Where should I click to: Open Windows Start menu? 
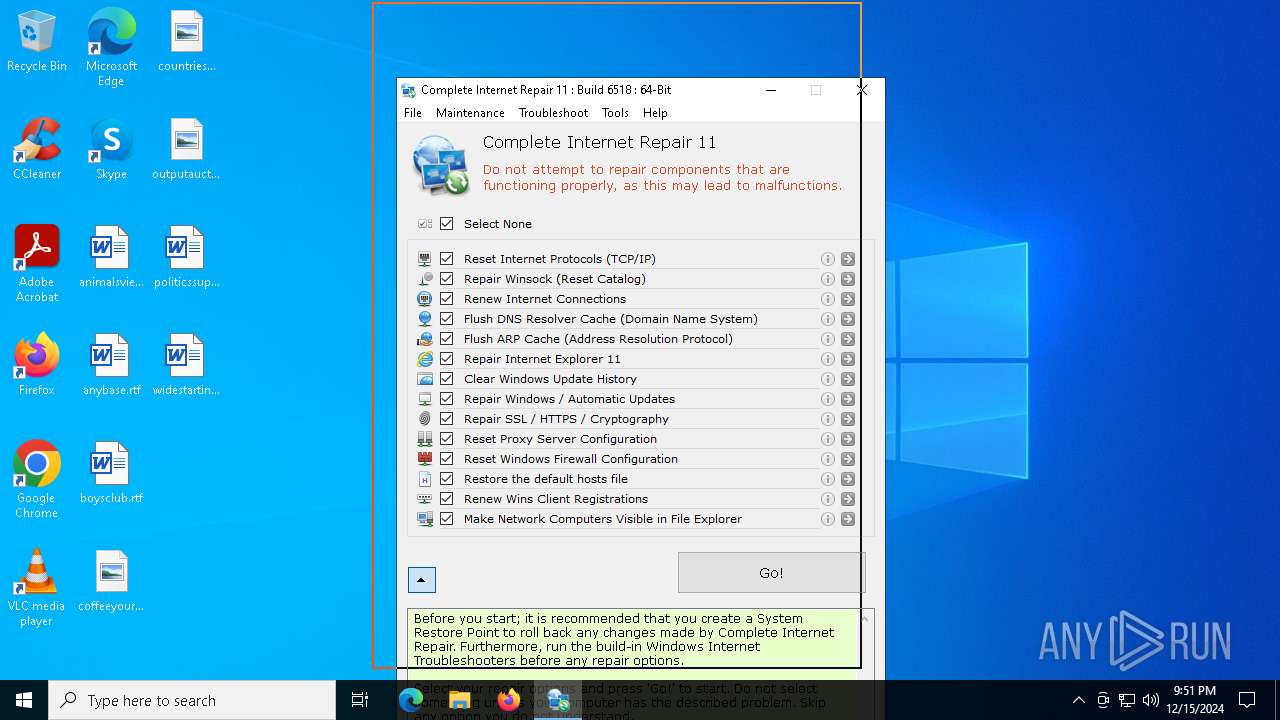coord(24,700)
